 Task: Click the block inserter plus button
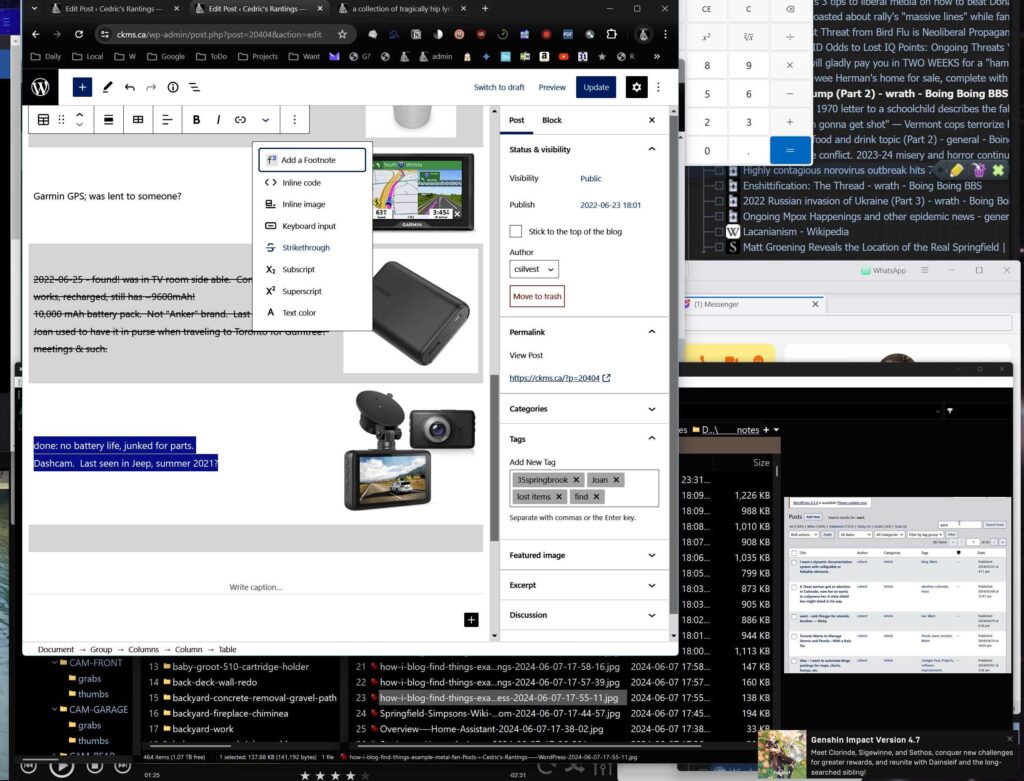[83, 87]
